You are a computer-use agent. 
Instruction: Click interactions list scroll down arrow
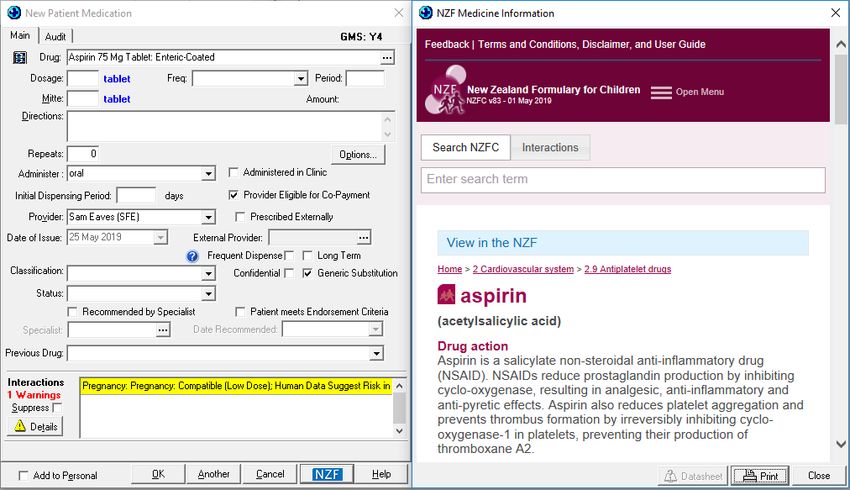[x=400, y=431]
